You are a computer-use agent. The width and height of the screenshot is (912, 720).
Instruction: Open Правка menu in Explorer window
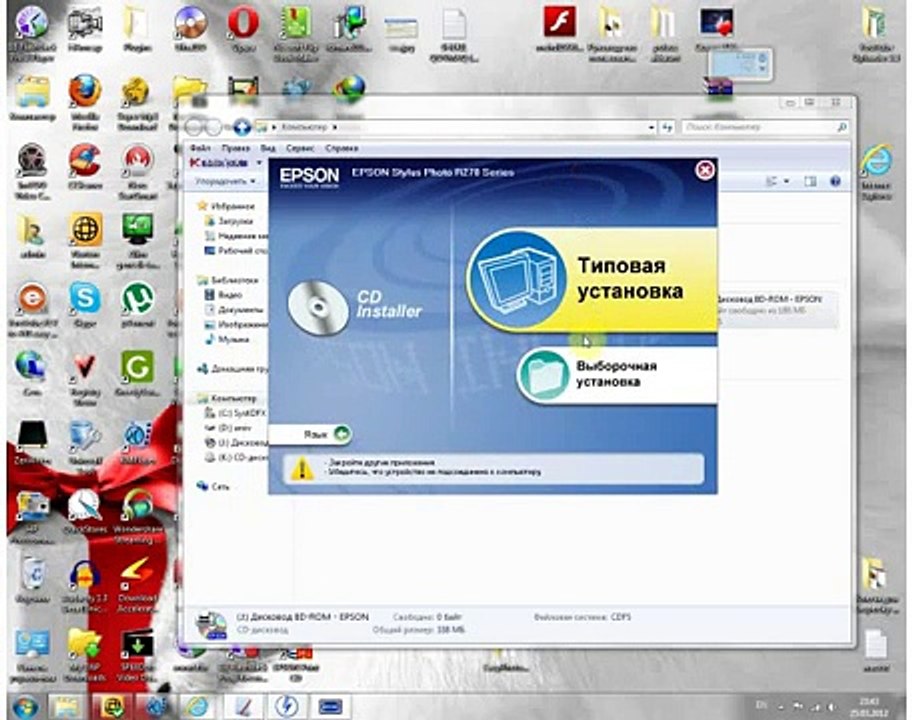point(236,148)
